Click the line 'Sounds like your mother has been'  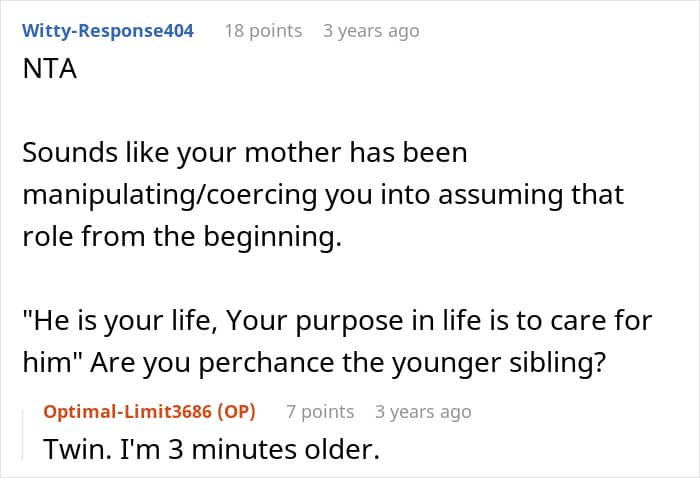coord(245,154)
